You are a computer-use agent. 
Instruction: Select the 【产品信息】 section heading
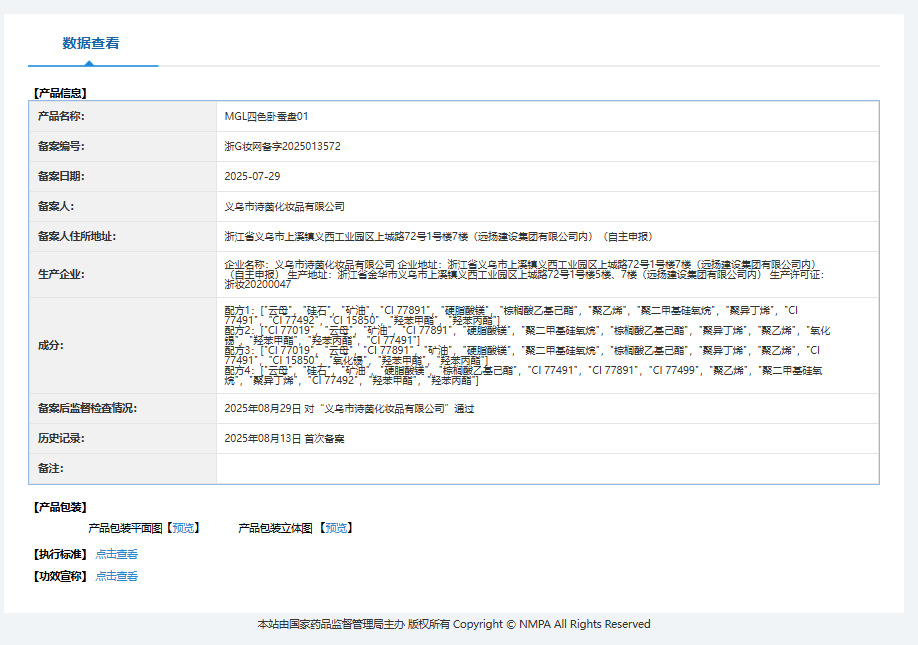coord(60,93)
